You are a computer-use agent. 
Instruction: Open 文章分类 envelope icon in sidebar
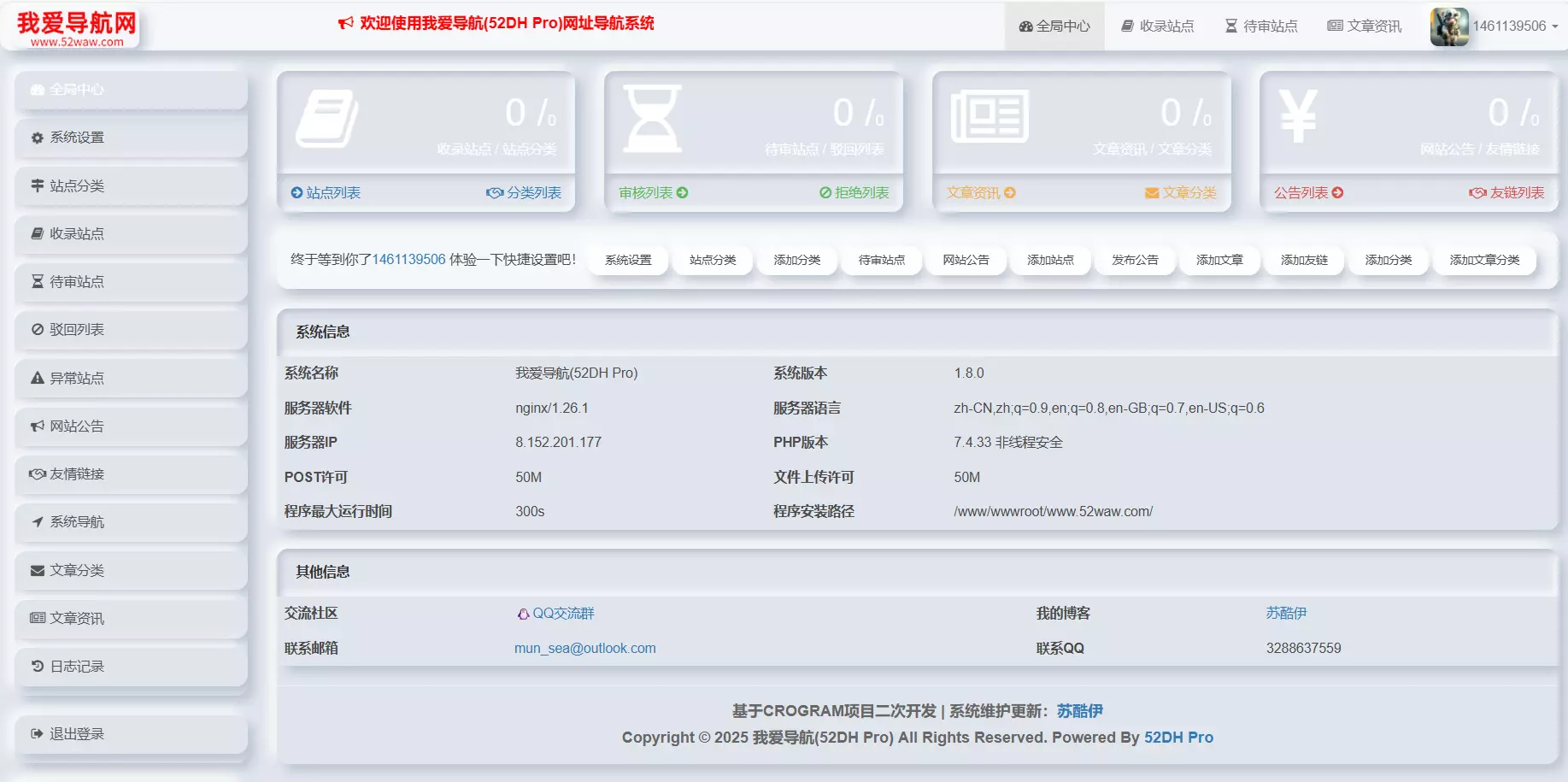[x=37, y=569]
